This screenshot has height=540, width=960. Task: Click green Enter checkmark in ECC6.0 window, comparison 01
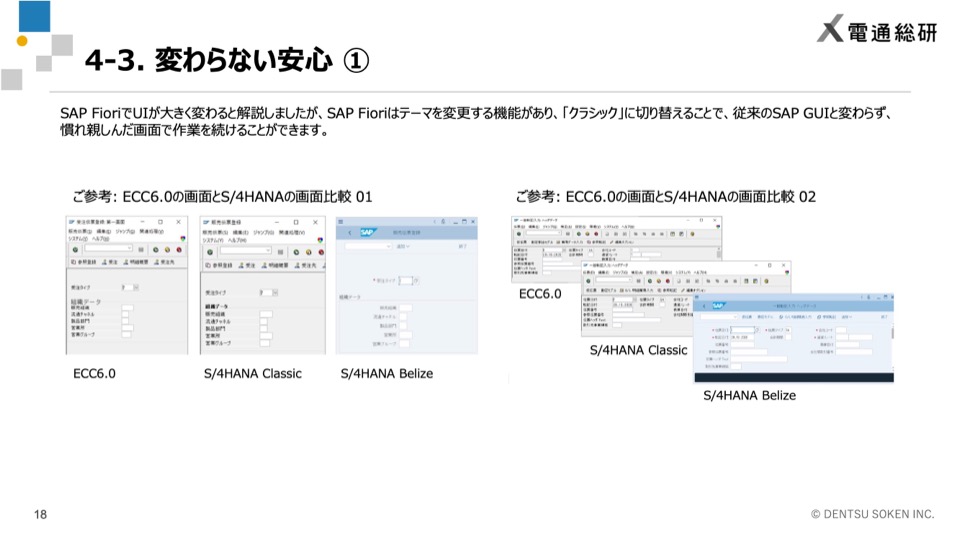pos(75,250)
